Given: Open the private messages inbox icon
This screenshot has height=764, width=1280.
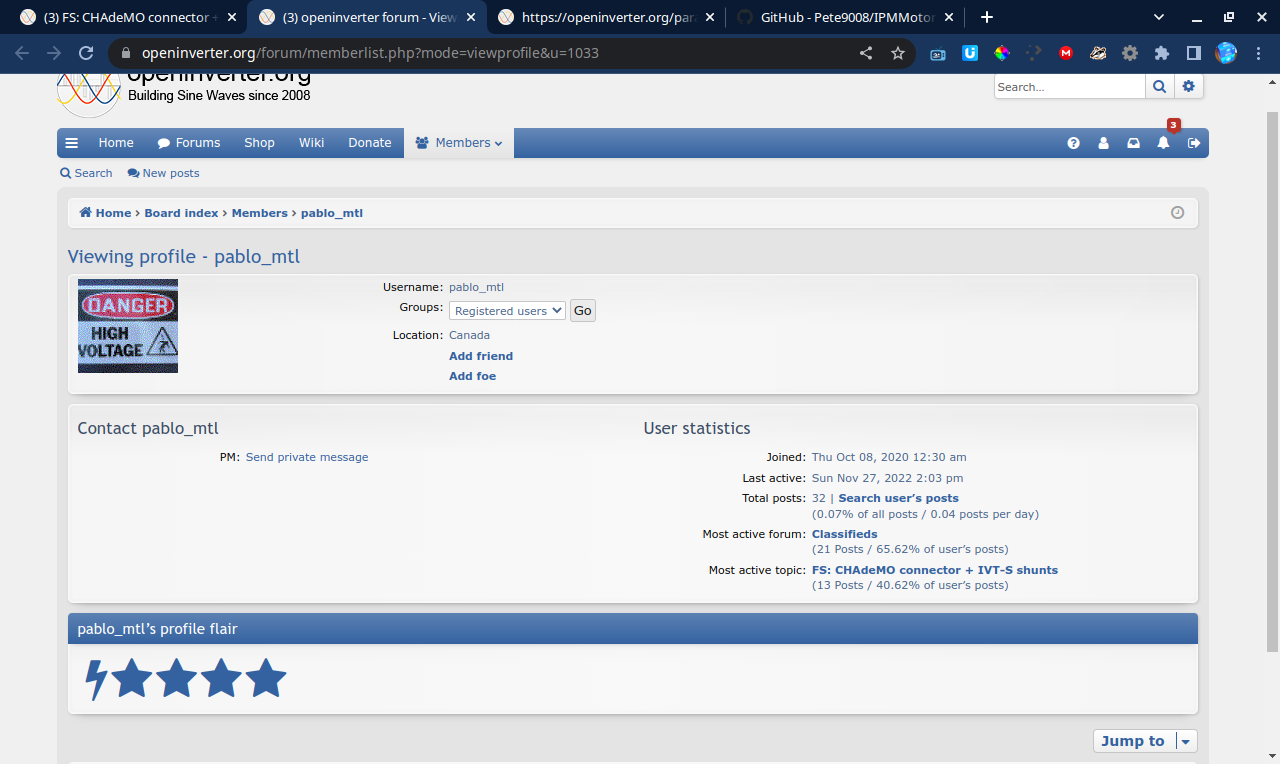Looking at the screenshot, I should click(x=1133, y=143).
